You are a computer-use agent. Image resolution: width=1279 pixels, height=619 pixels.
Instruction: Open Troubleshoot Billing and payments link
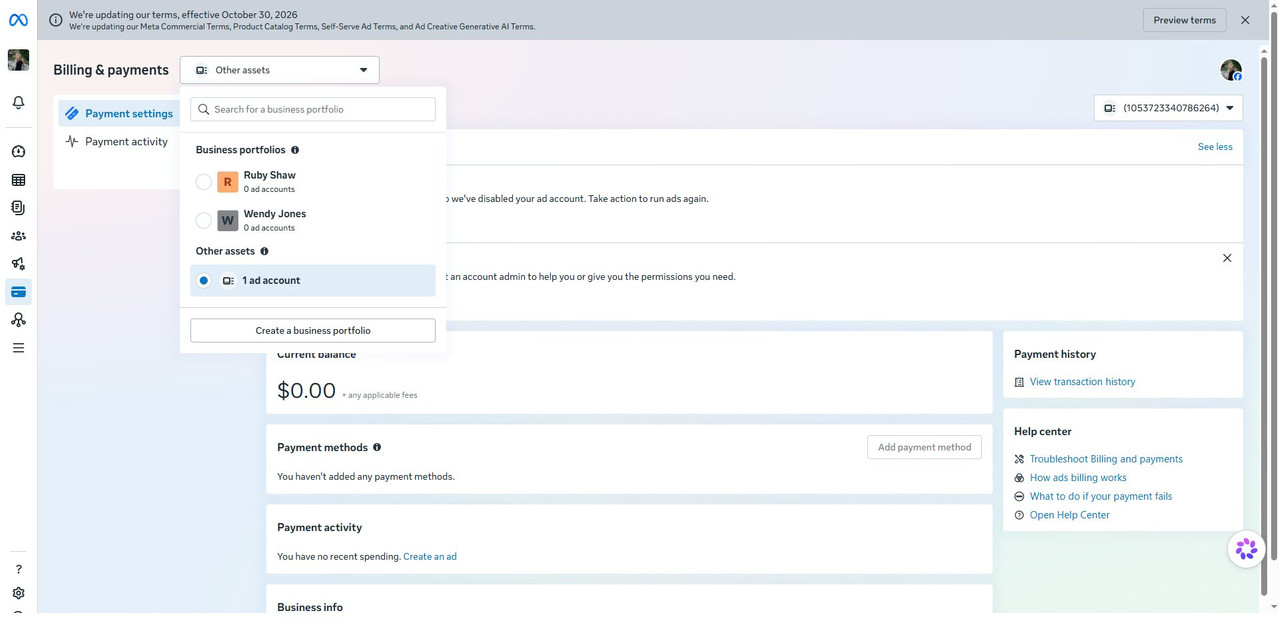pos(1106,460)
